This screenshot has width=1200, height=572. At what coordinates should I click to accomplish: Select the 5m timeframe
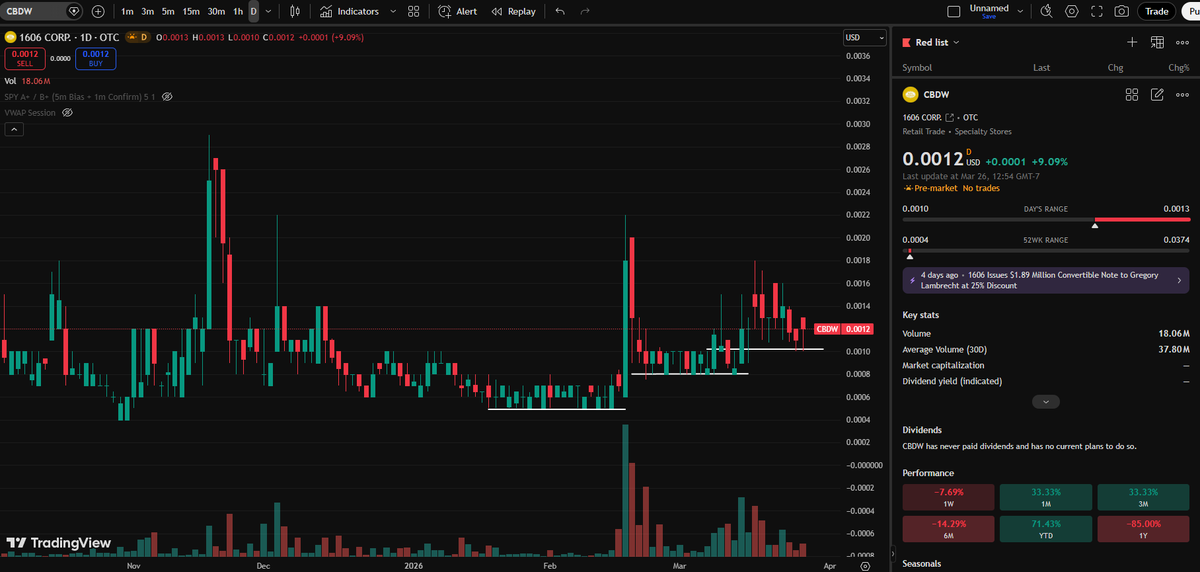167,11
